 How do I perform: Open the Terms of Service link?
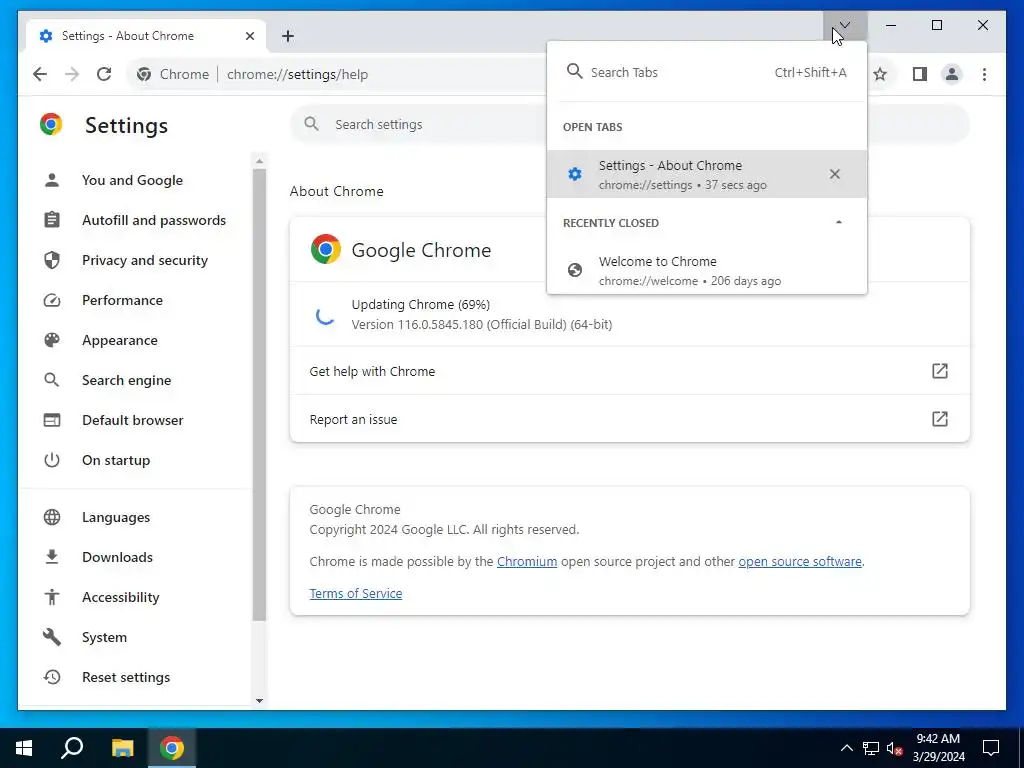pyautogui.click(x=356, y=594)
